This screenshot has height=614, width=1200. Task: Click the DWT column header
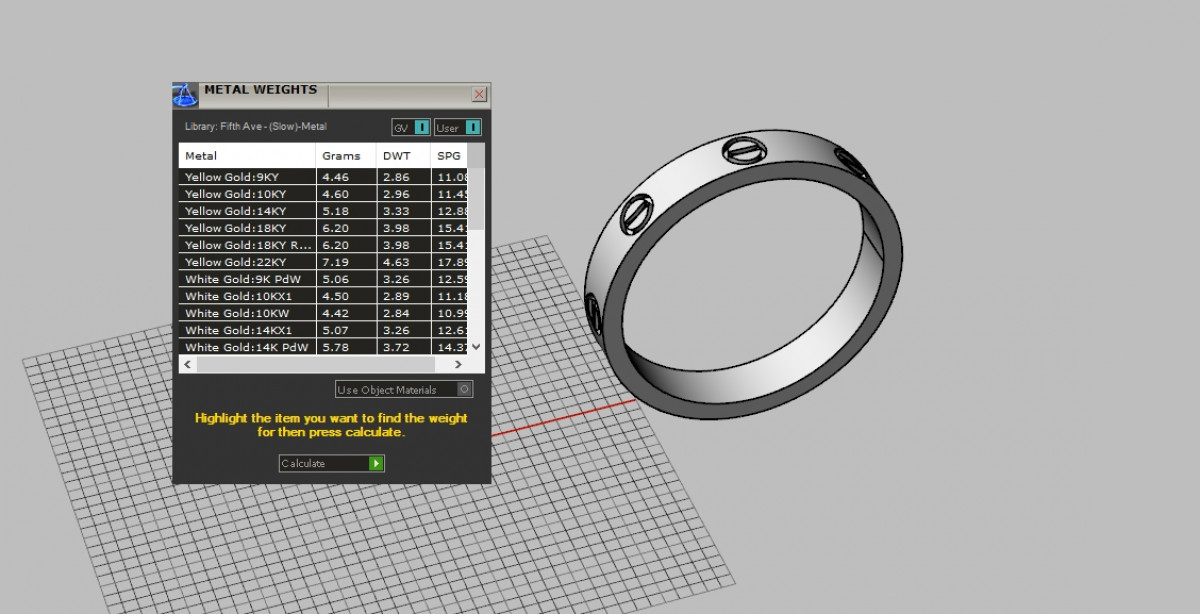pyautogui.click(x=403, y=156)
